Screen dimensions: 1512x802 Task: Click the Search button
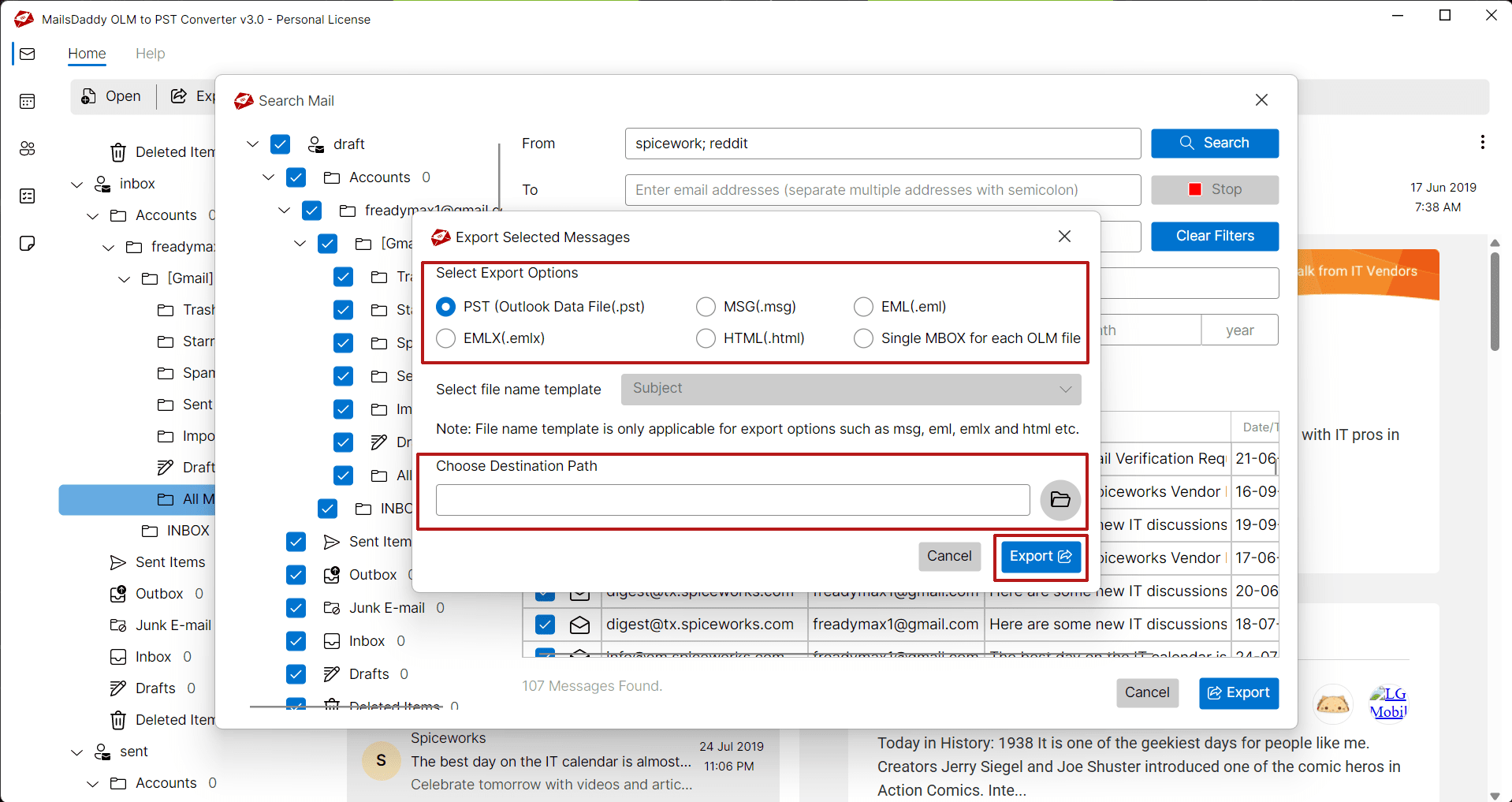1215,143
